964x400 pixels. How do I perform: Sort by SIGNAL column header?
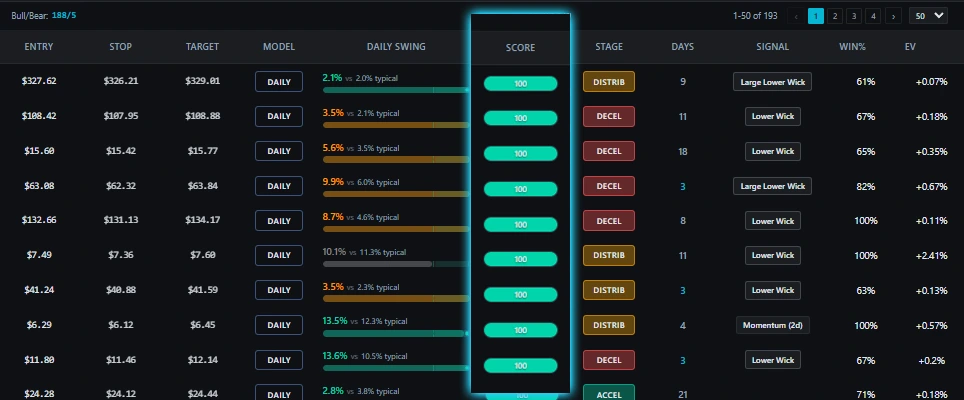coord(772,47)
